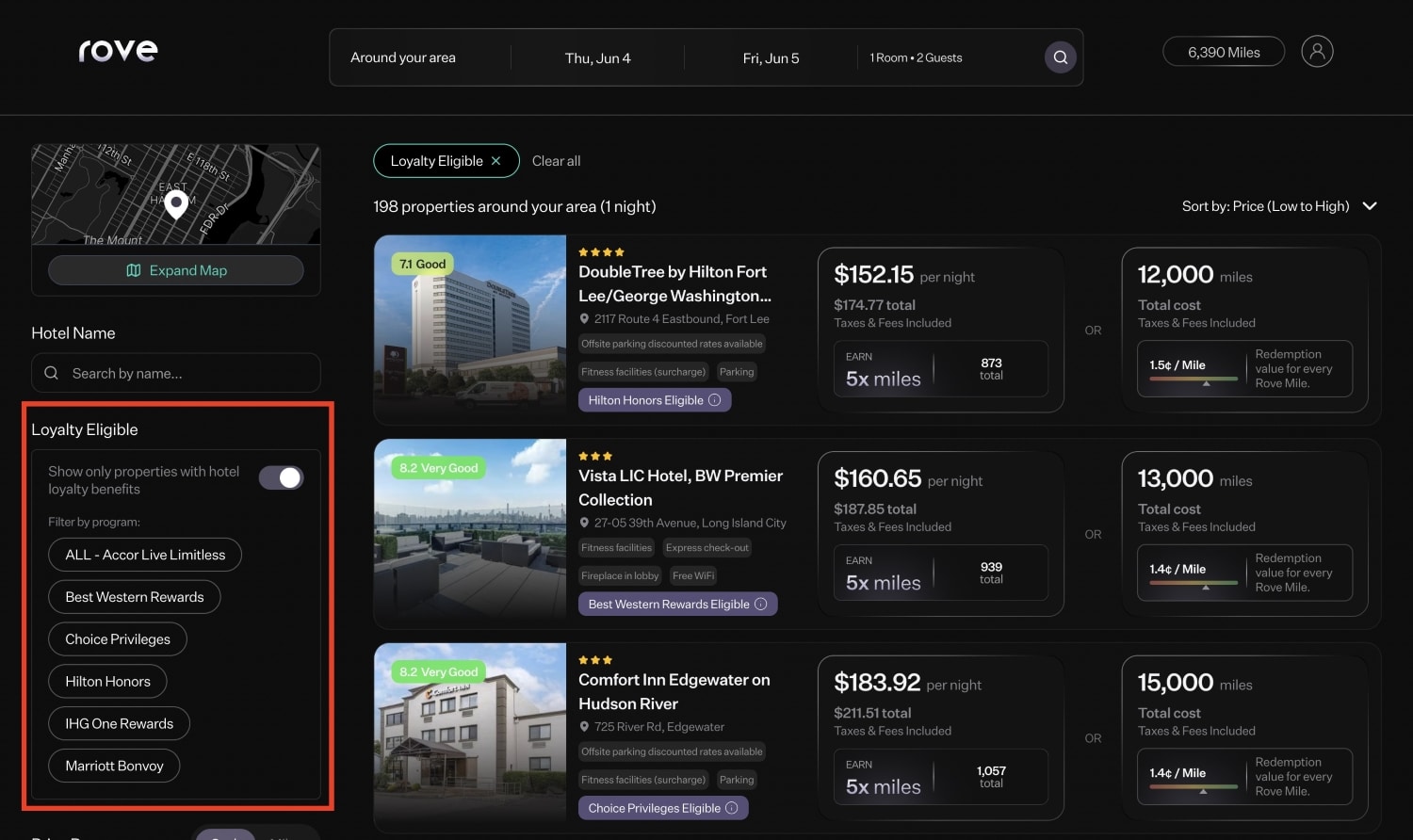Filter by IHG One Rewards program
Viewport: 1413px width, 840px height.
pyautogui.click(x=119, y=723)
